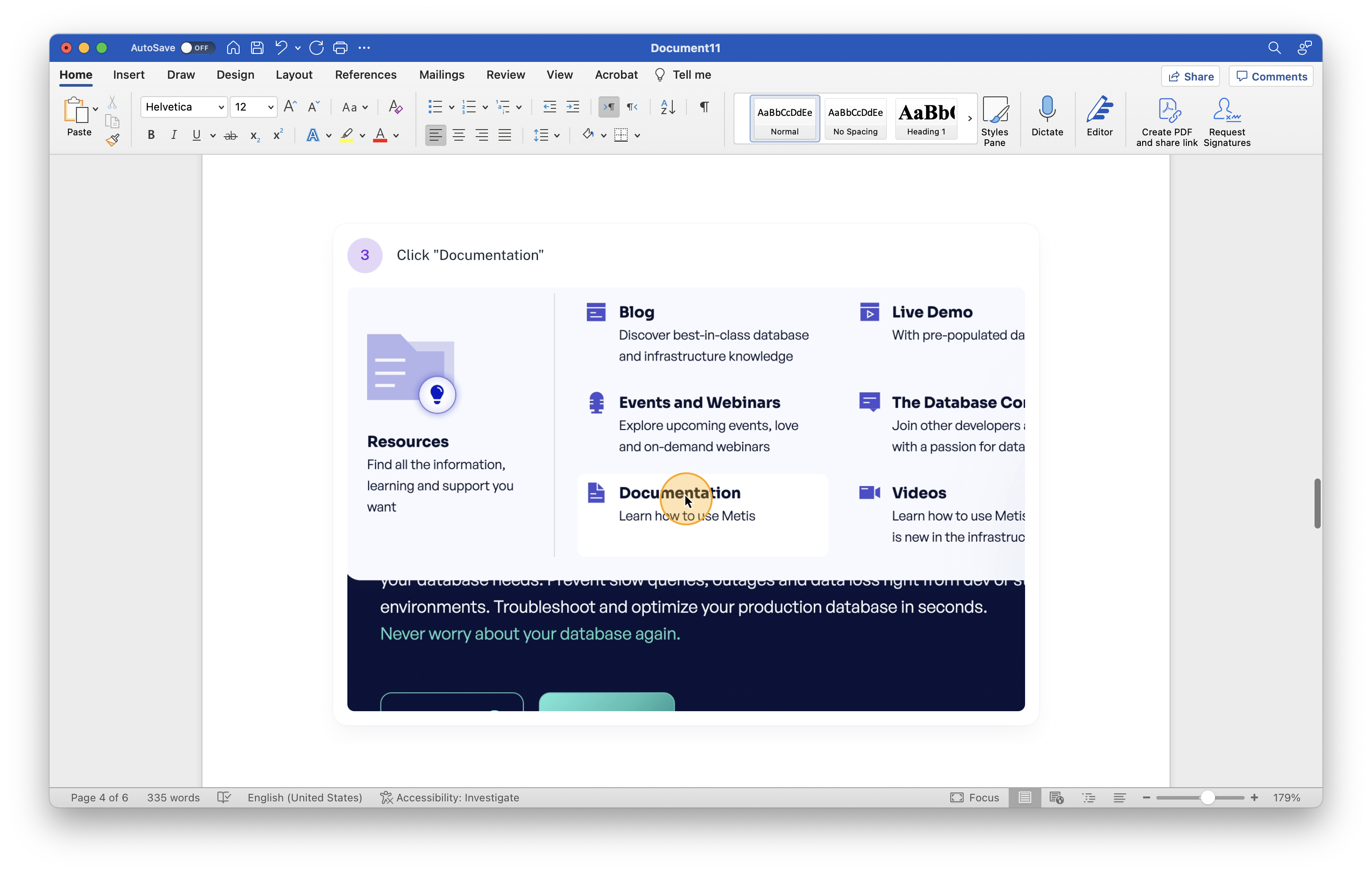Toggle Strikethrough formatting
The width and height of the screenshot is (1372, 873).
[x=230, y=136]
